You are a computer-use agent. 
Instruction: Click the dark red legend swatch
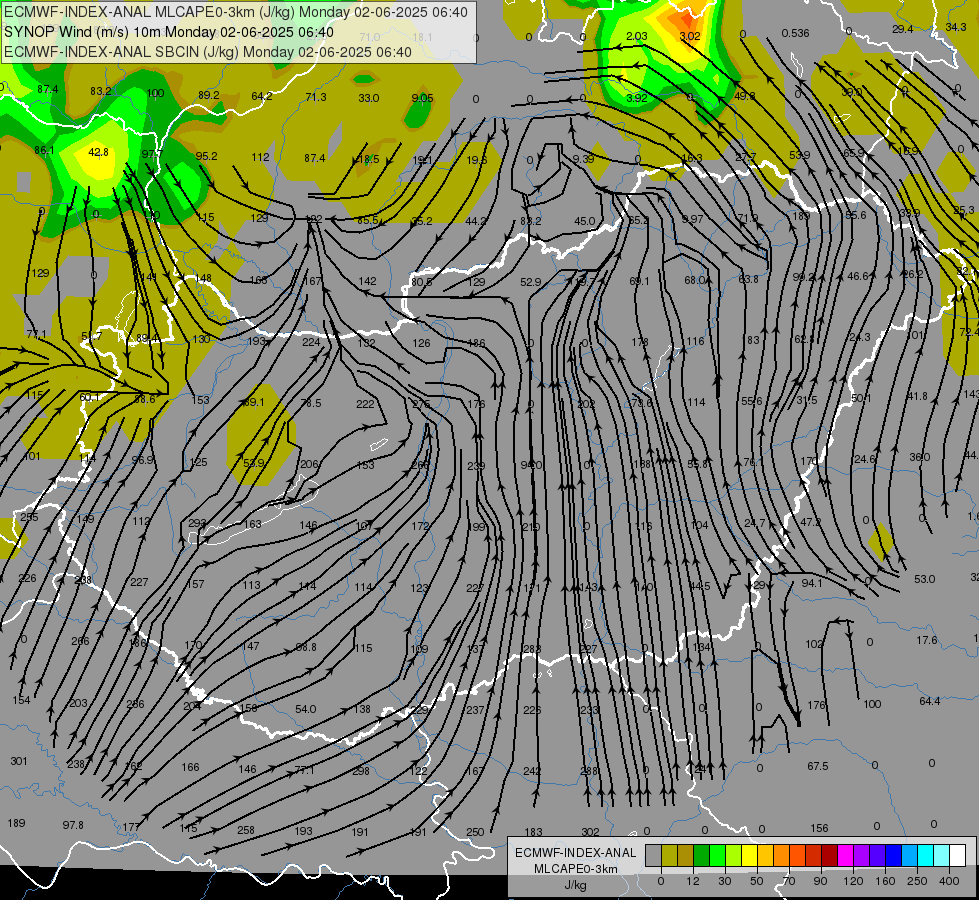[x=829, y=855]
